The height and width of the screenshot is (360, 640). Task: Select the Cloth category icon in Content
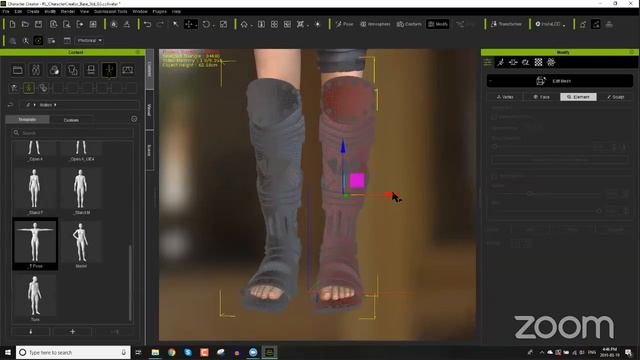tap(73, 70)
